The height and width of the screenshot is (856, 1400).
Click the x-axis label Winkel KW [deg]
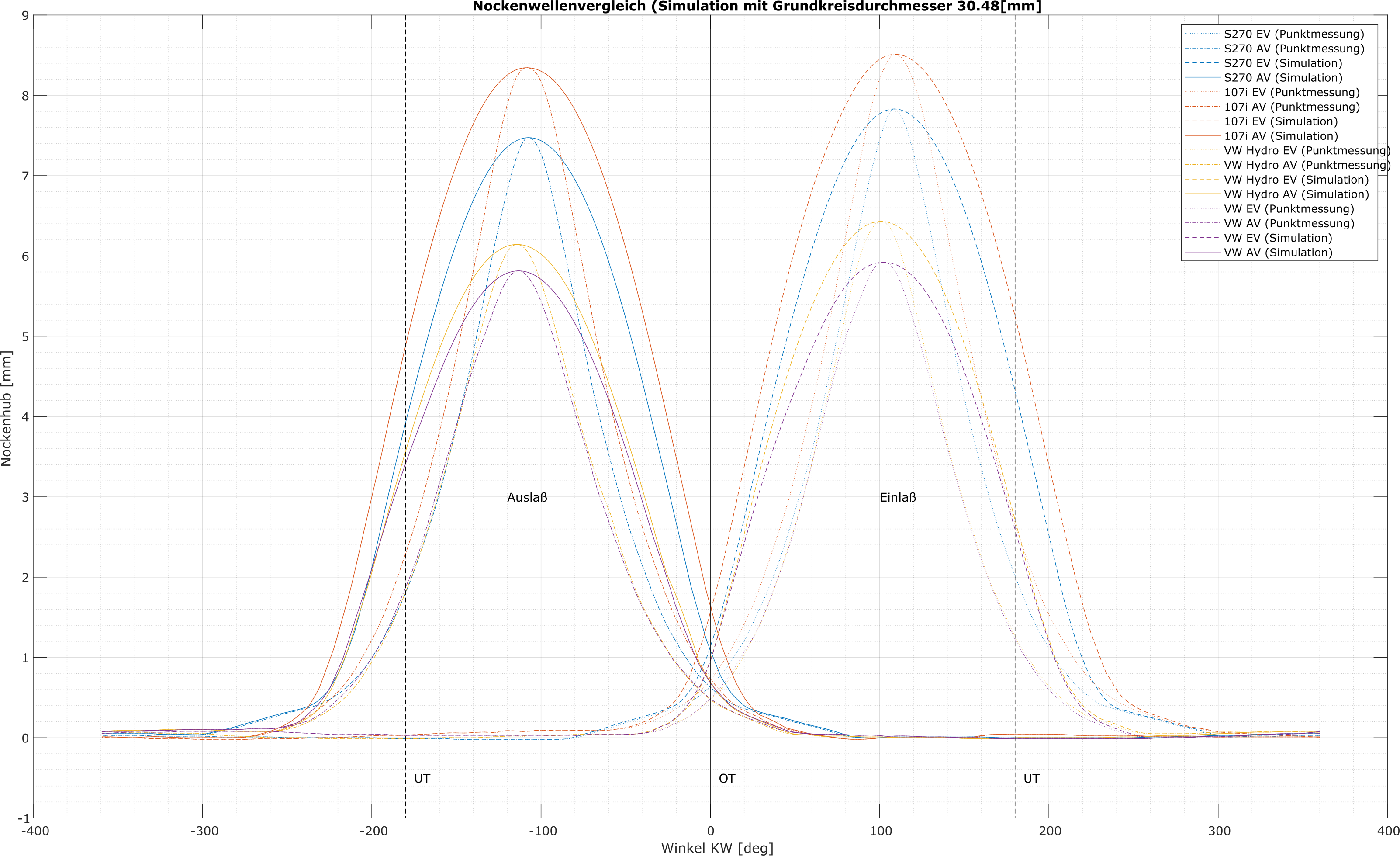[x=717, y=848]
